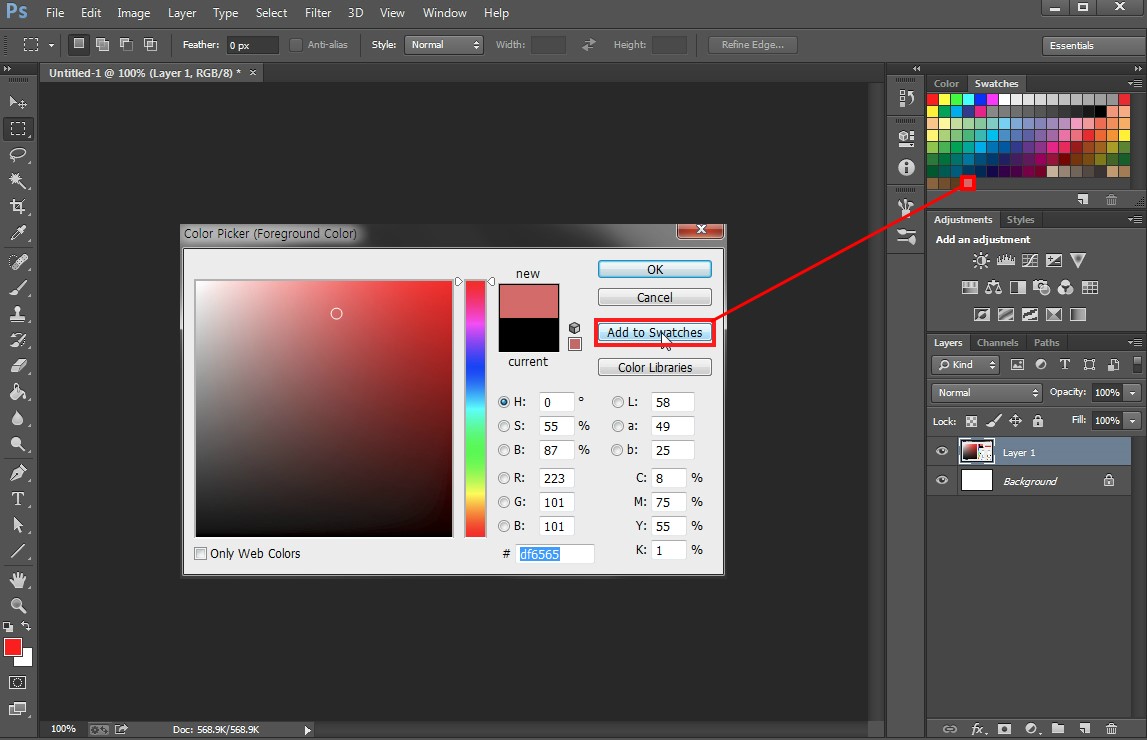Select the Clone Stamp tool
The width and height of the screenshot is (1147, 740).
point(18,314)
